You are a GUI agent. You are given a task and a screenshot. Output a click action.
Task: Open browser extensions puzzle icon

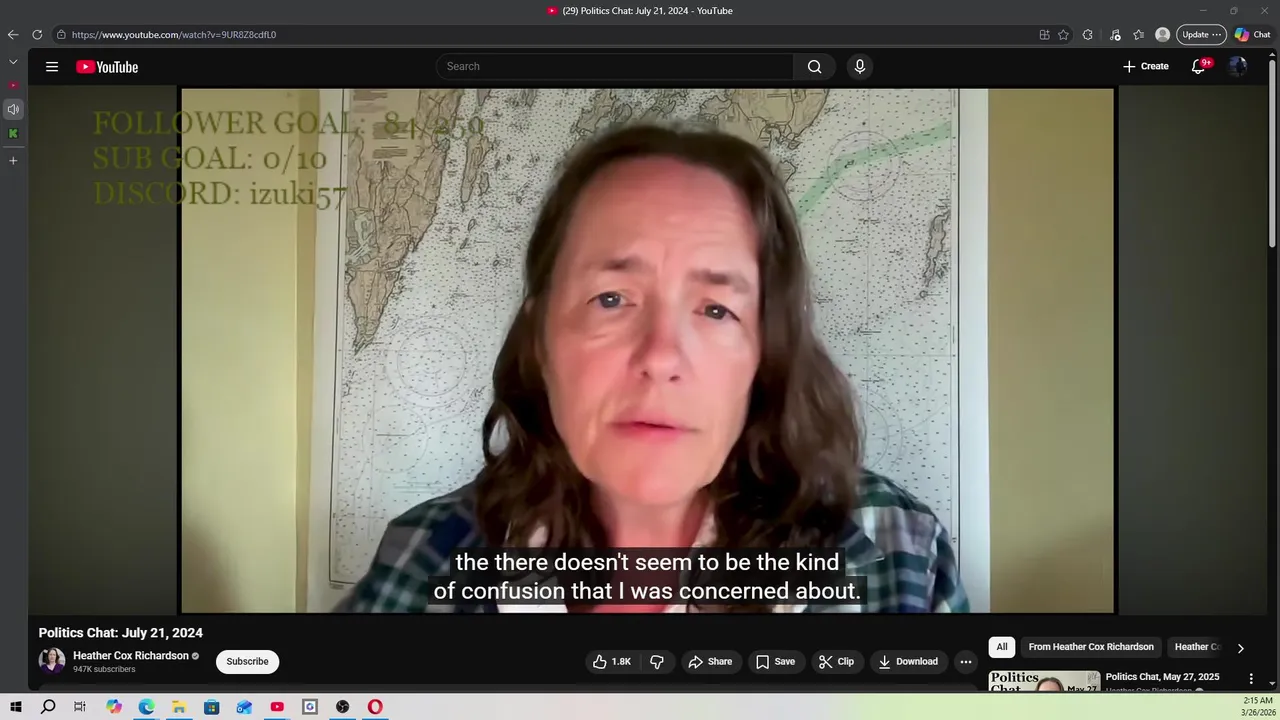click(x=1088, y=35)
